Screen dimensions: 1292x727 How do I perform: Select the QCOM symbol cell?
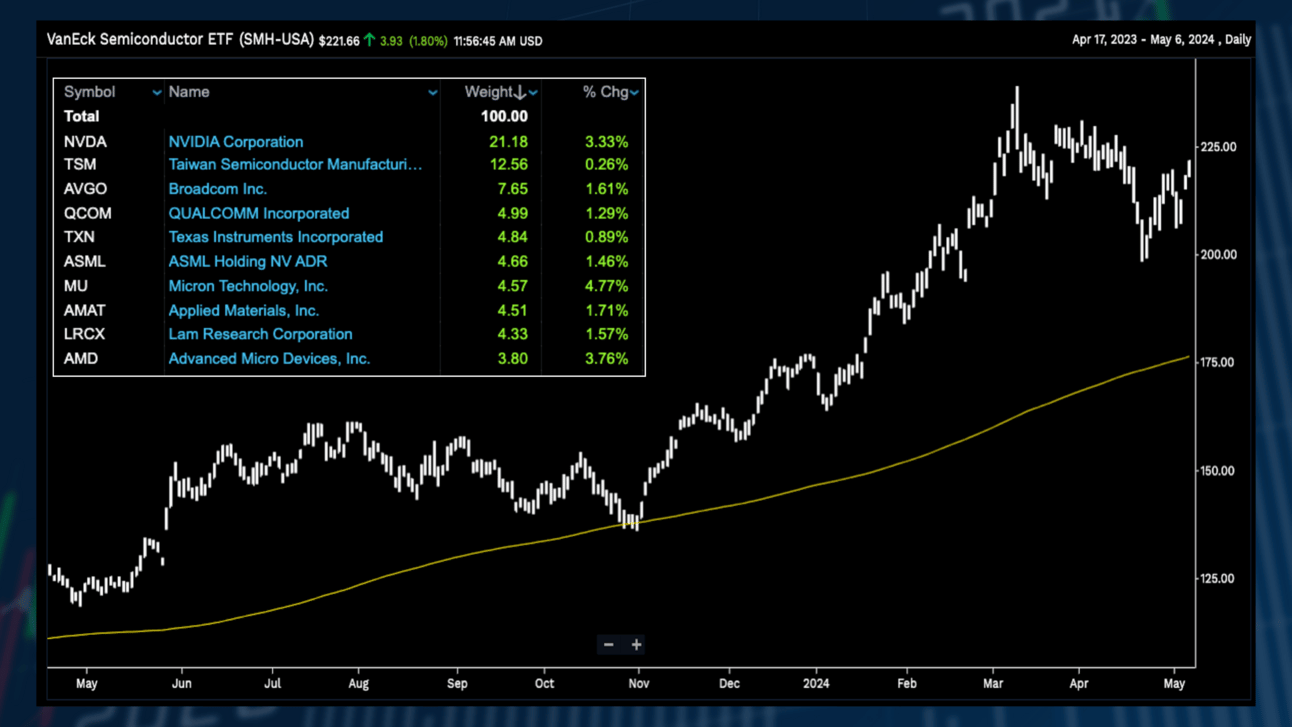click(88, 213)
